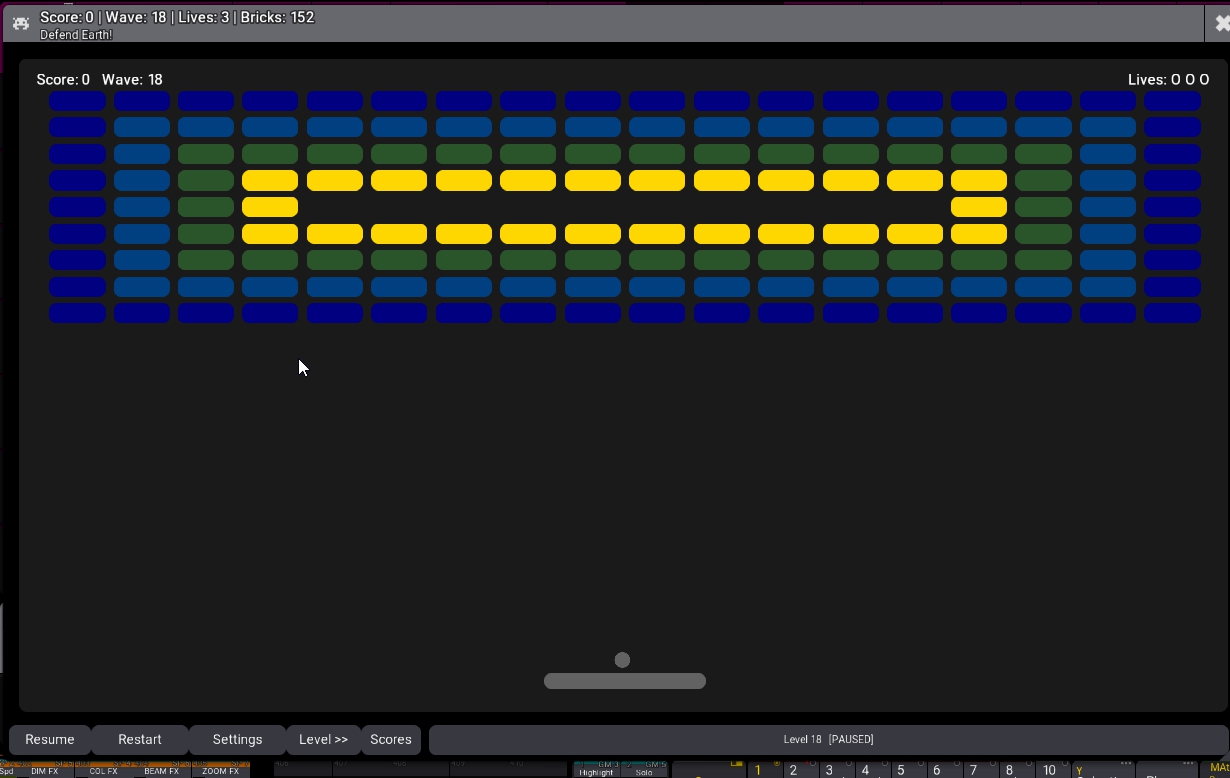Click the gray paddle bar
The height and width of the screenshot is (778, 1230).
tap(624, 681)
